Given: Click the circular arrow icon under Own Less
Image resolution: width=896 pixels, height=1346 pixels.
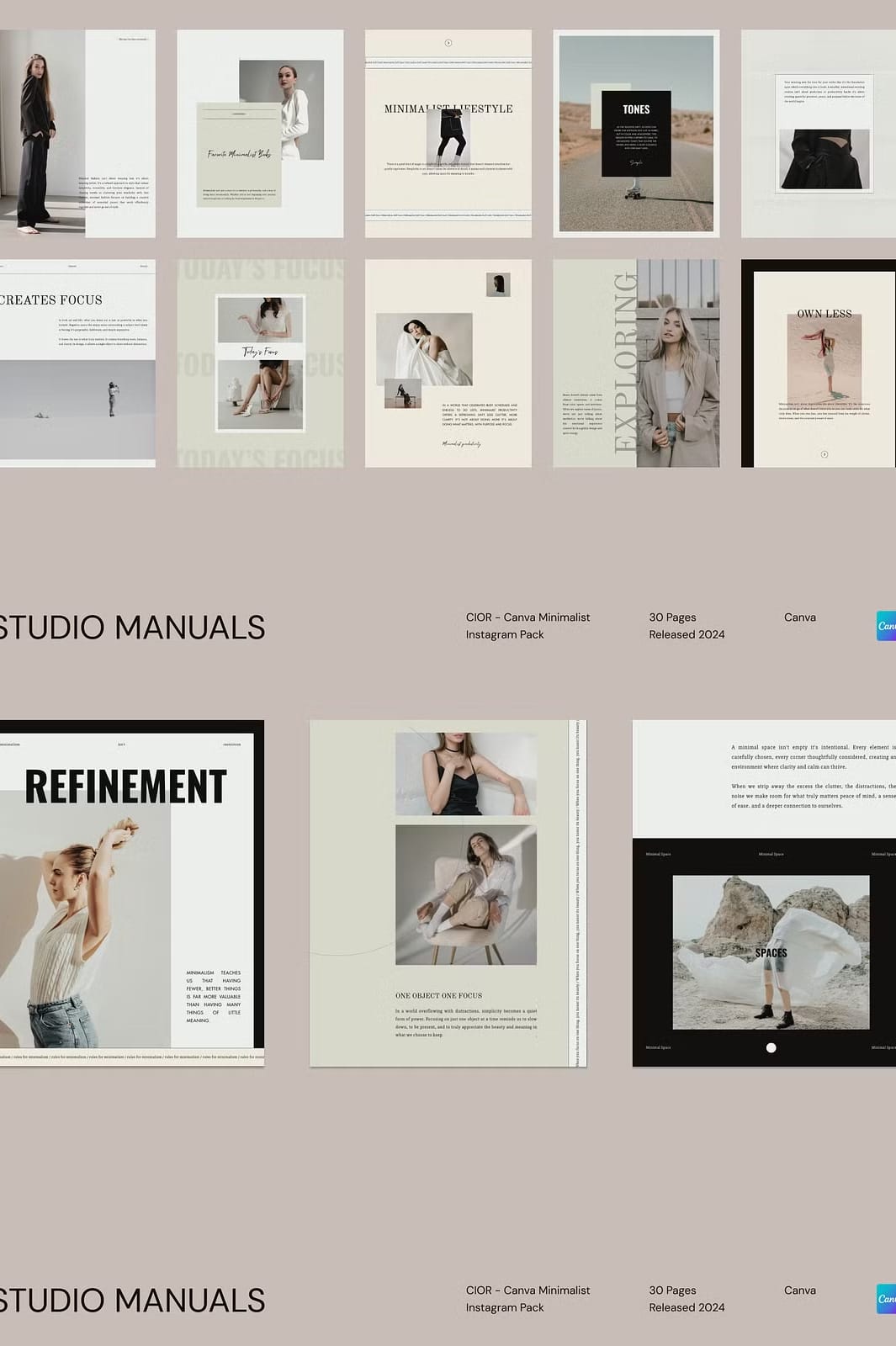Looking at the screenshot, I should tap(824, 454).
